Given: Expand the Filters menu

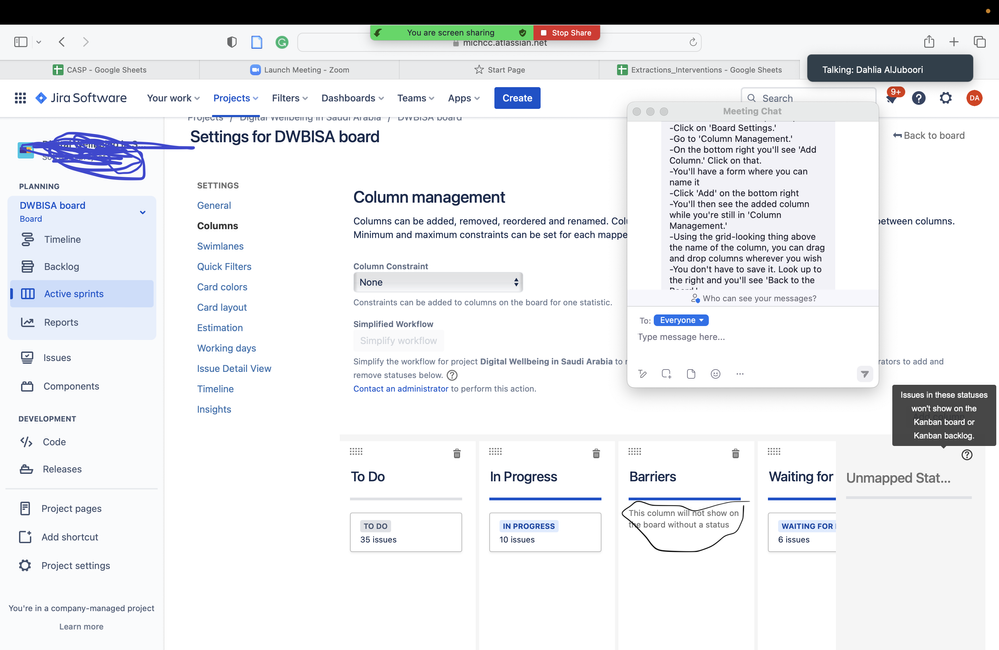Looking at the screenshot, I should click(290, 98).
